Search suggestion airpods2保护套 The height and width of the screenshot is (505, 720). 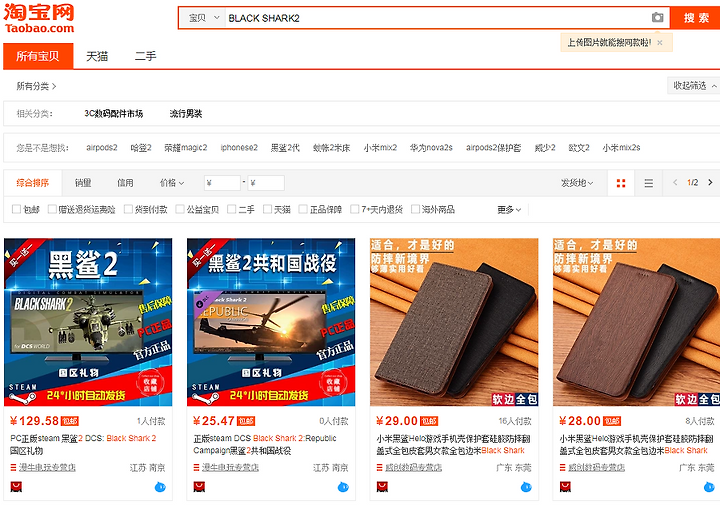click(x=494, y=148)
